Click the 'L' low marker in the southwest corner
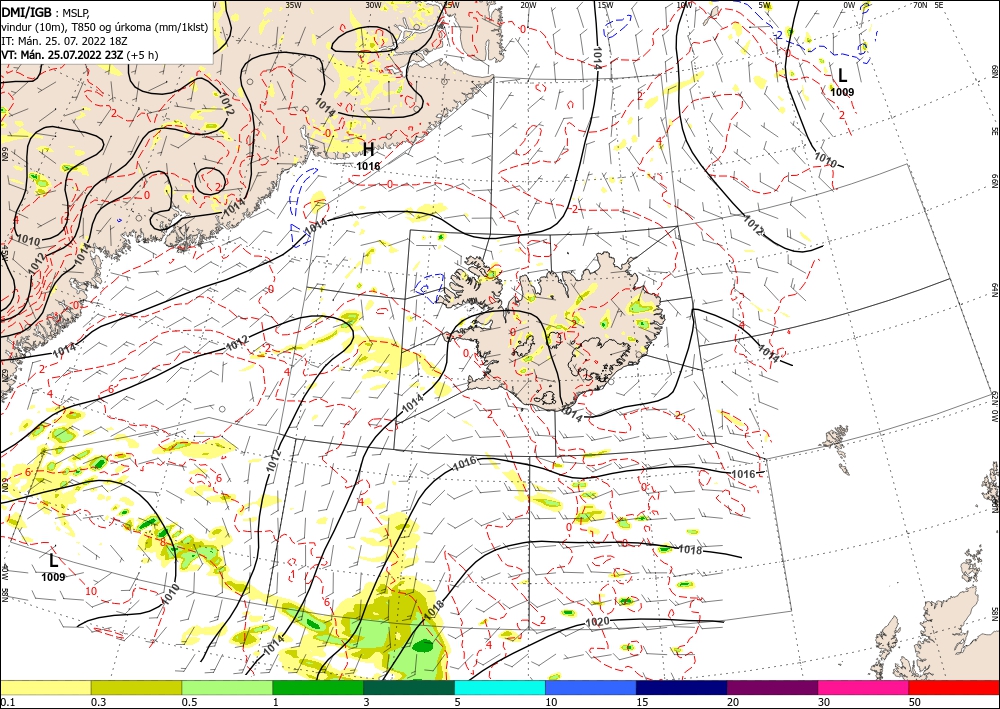1000x709 pixels. [54, 561]
